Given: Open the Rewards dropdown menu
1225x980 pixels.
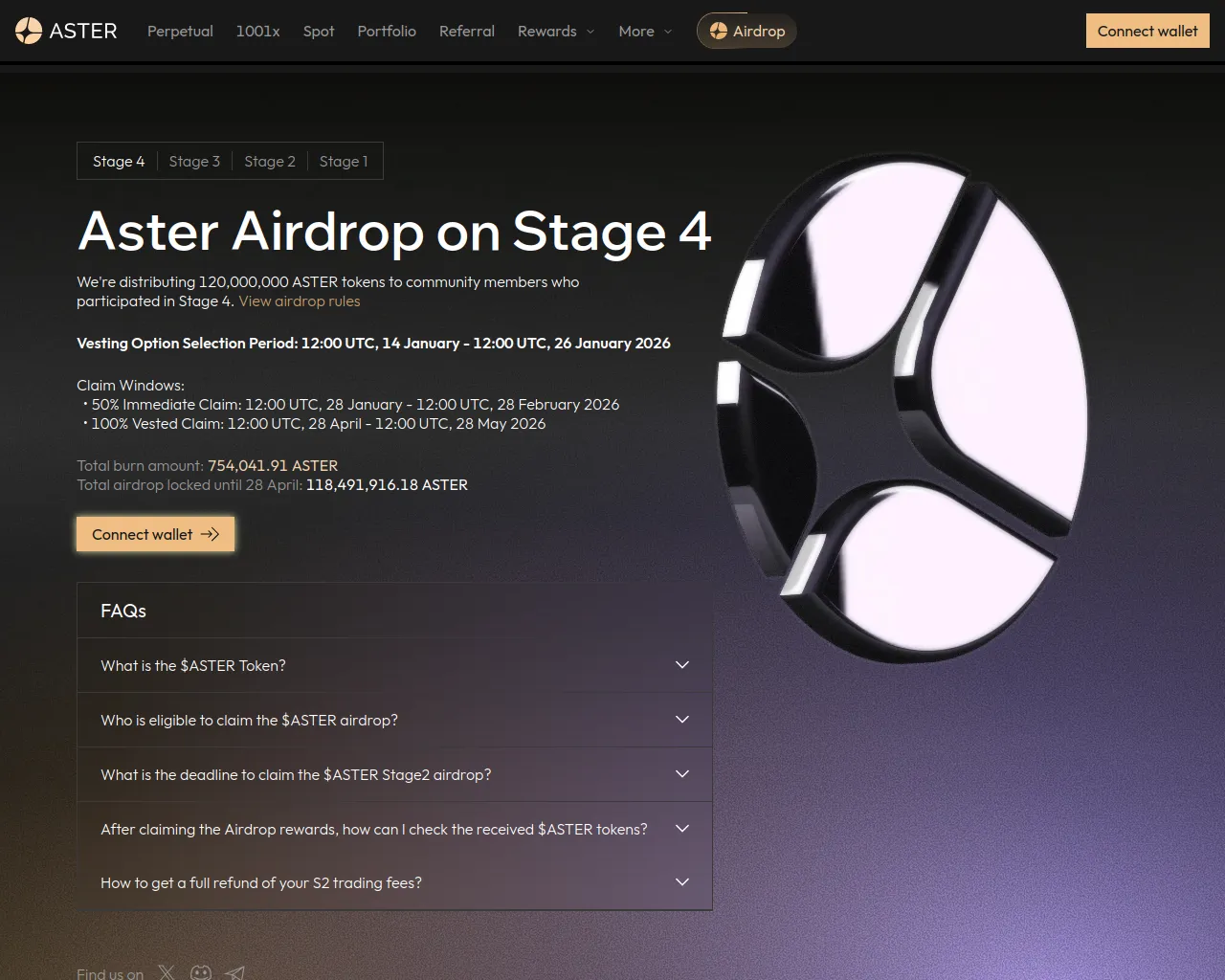Looking at the screenshot, I should coord(556,31).
